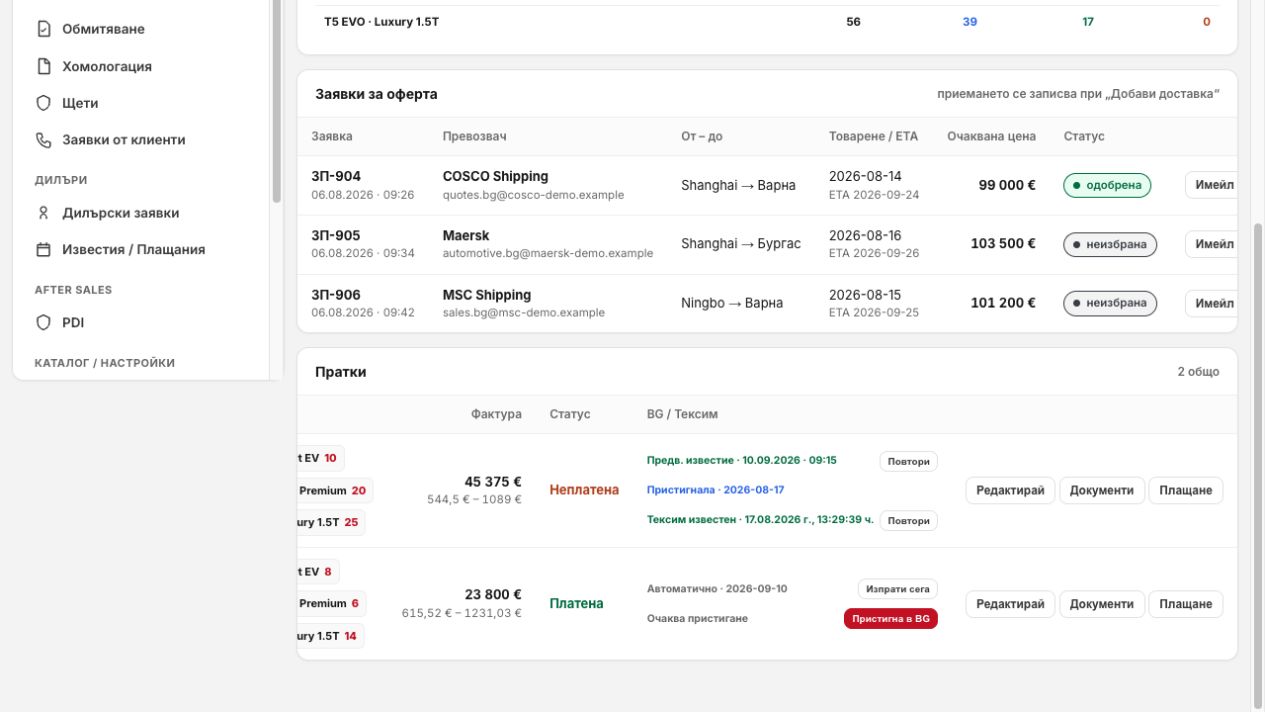Click Повтори next to Тексим известен
Image resolution: width=1265 pixels, height=712 pixels.
coord(909,521)
